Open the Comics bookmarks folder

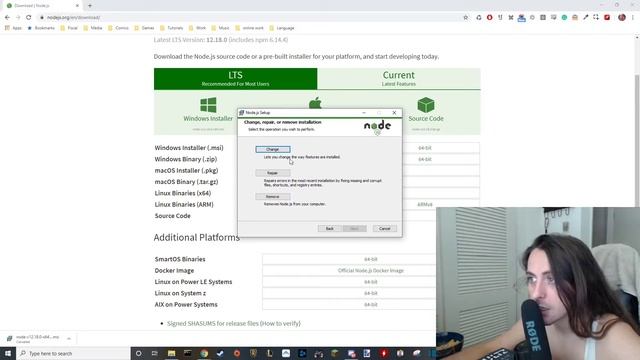118,28
